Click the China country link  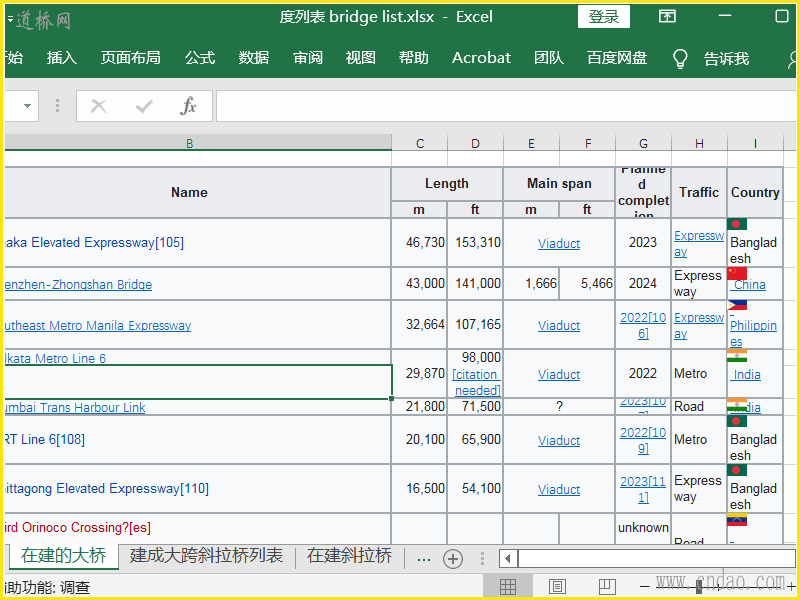click(x=749, y=285)
